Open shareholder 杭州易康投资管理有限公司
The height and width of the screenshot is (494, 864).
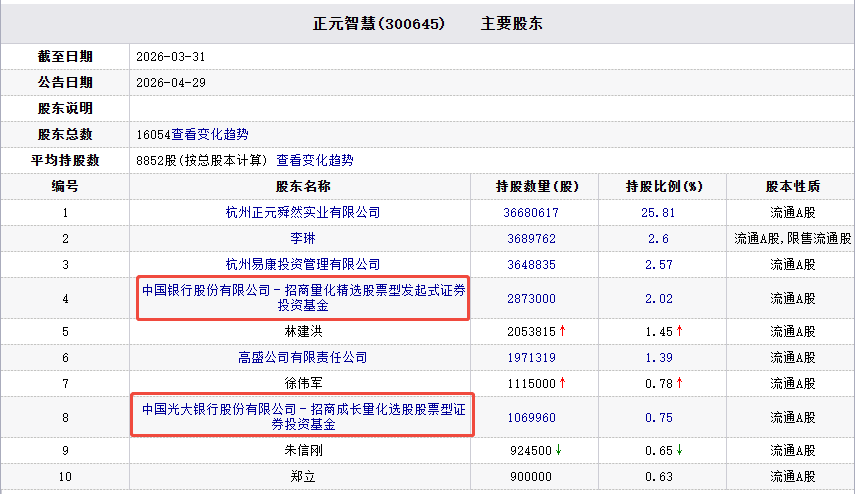[303, 264]
